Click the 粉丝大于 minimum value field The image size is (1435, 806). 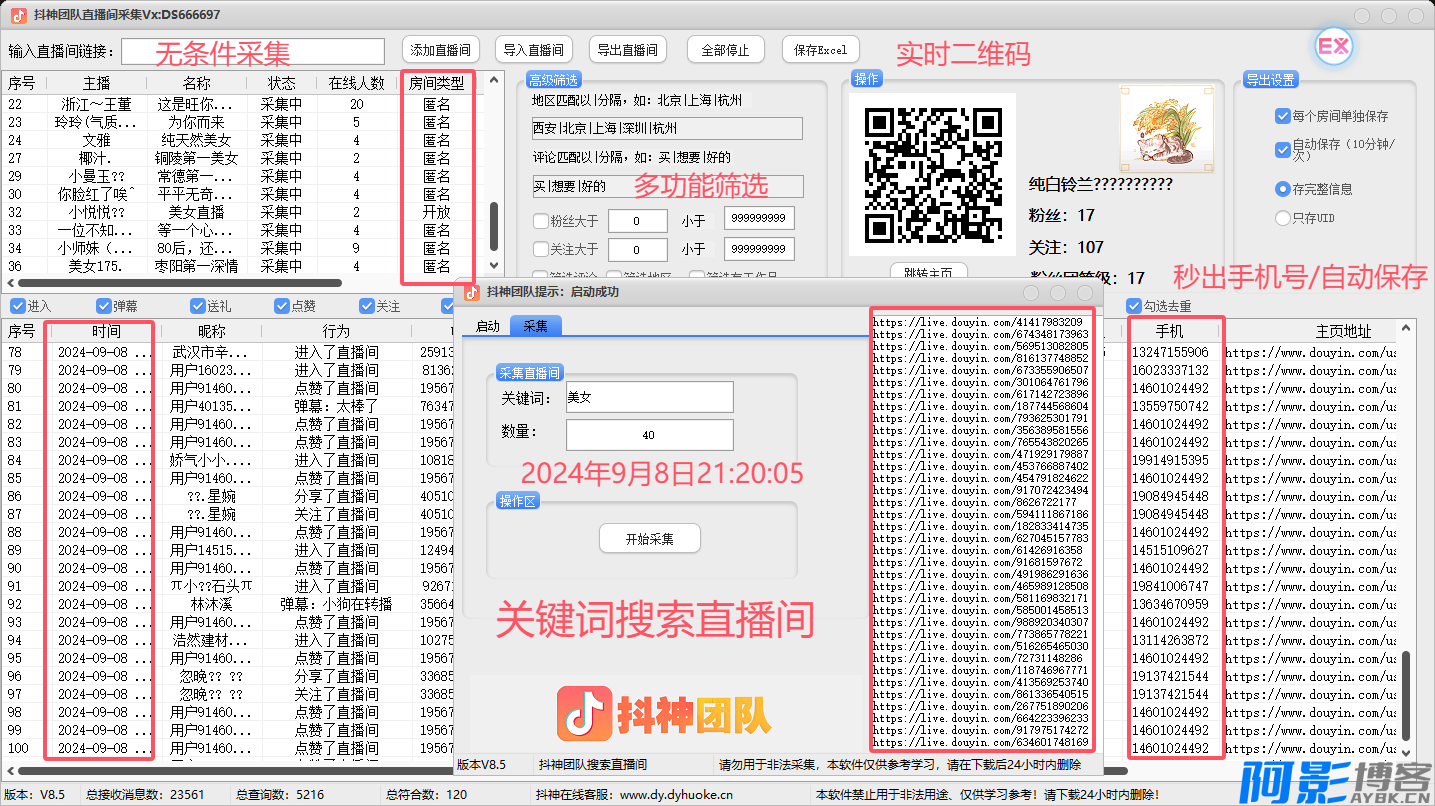(x=637, y=221)
